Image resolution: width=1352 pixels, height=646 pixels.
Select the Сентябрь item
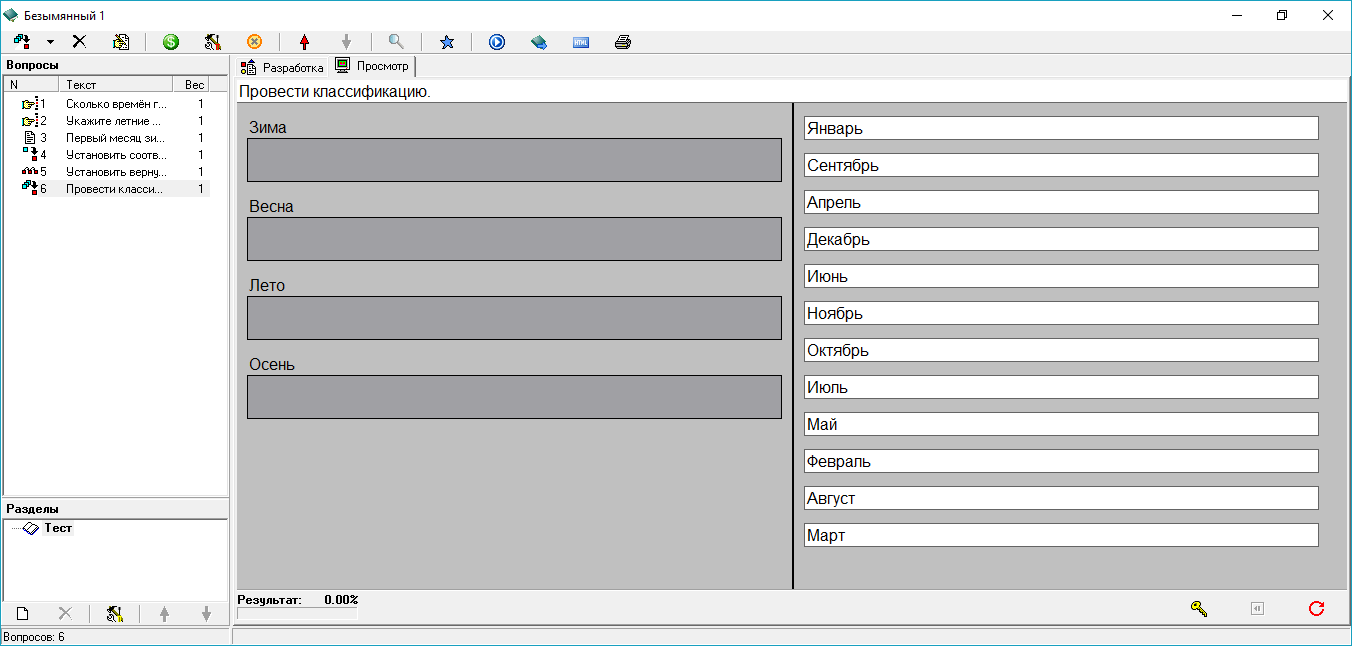[x=1061, y=165]
